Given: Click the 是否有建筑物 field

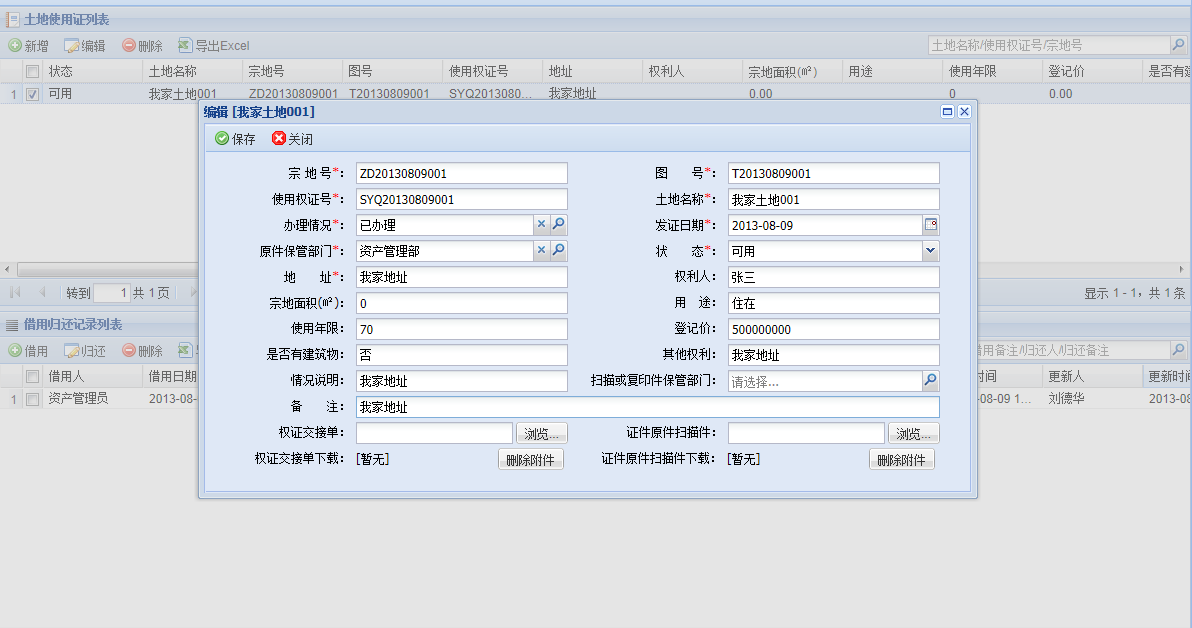Looking at the screenshot, I should 461,354.
